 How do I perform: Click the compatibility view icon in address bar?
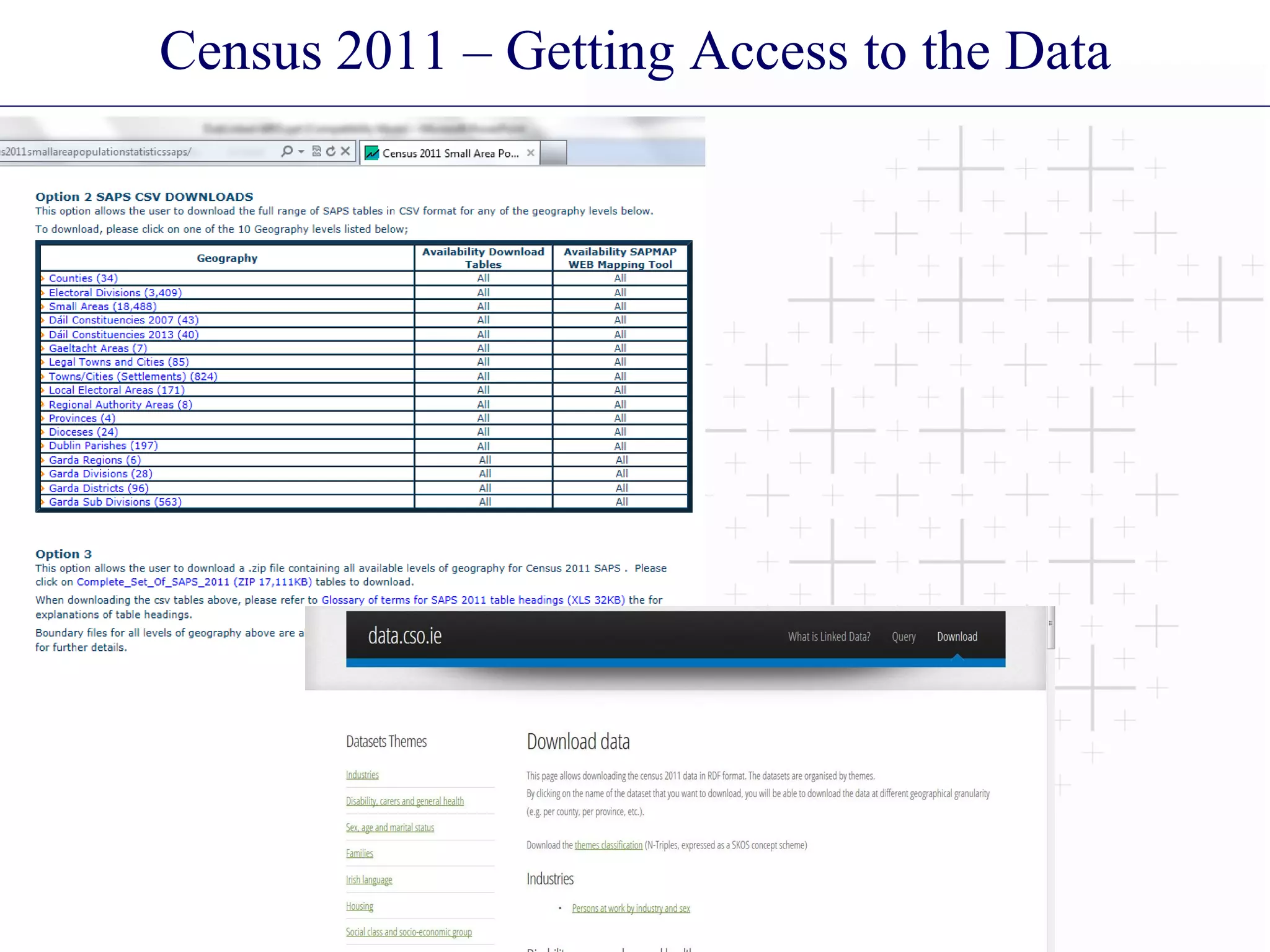coord(316,151)
